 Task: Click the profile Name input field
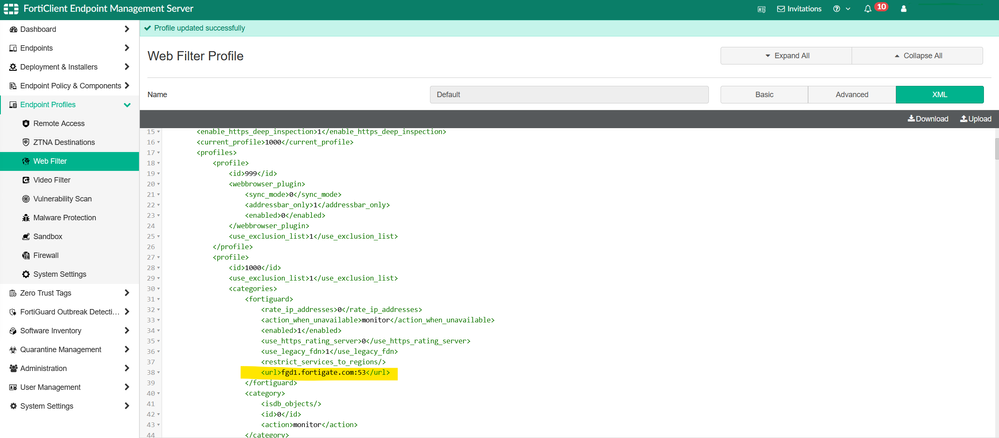tap(569, 95)
